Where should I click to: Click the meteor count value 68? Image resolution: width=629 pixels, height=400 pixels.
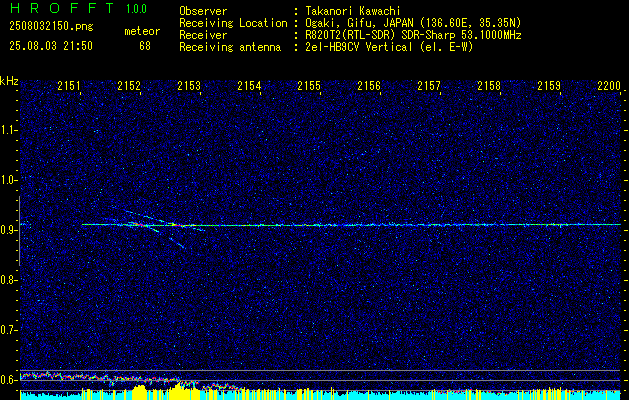(x=145, y=46)
